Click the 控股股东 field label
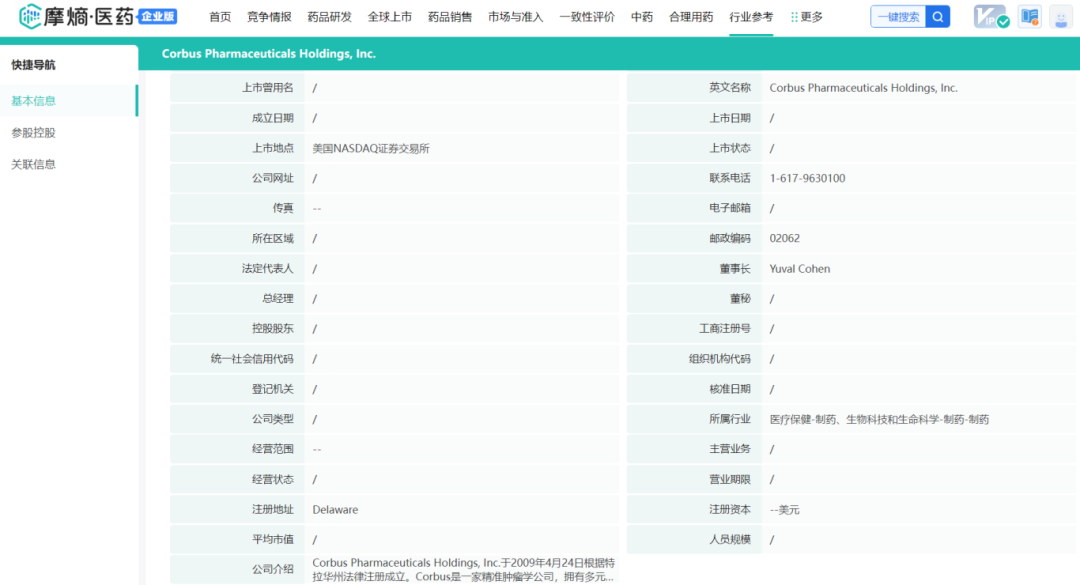 tap(272, 329)
